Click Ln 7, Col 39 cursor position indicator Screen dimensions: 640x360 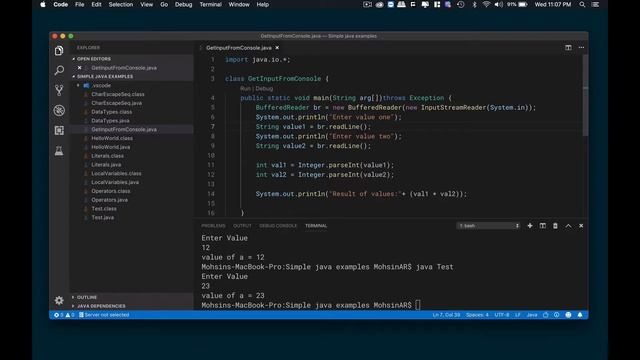(446, 315)
